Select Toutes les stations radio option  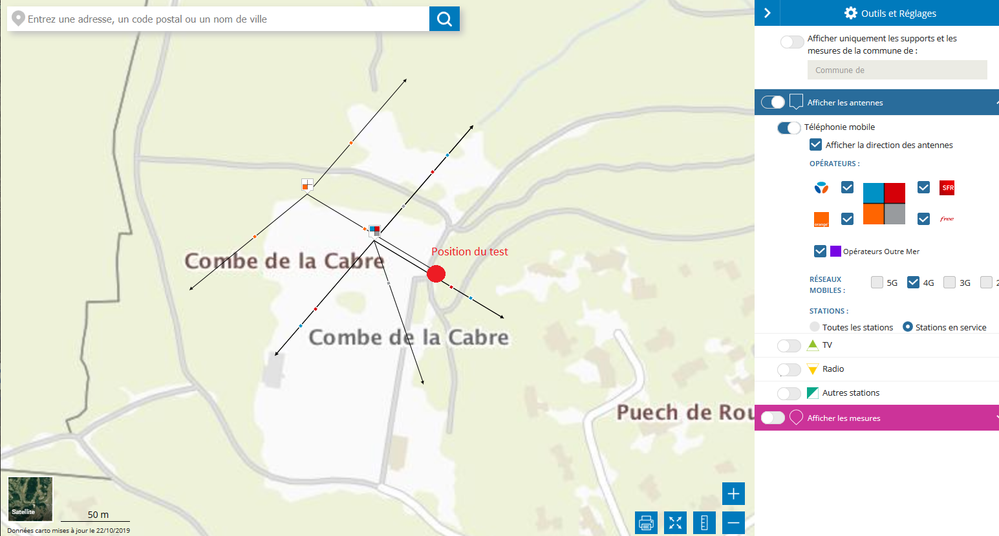tap(814, 327)
